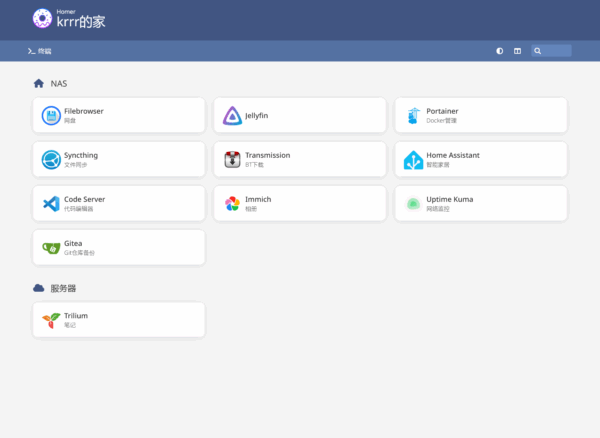Click the Trilium notes icon
Image resolution: width=600 pixels, height=438 pixels.
coord(51,320)
